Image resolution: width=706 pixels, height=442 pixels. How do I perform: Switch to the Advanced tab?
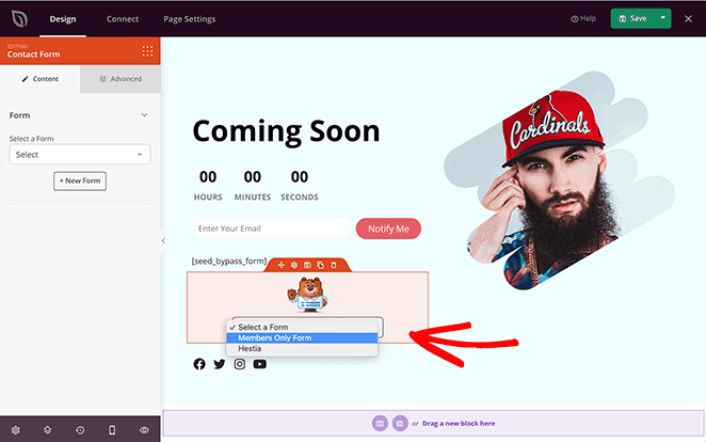pyautogui.click(x=120, y=79)
